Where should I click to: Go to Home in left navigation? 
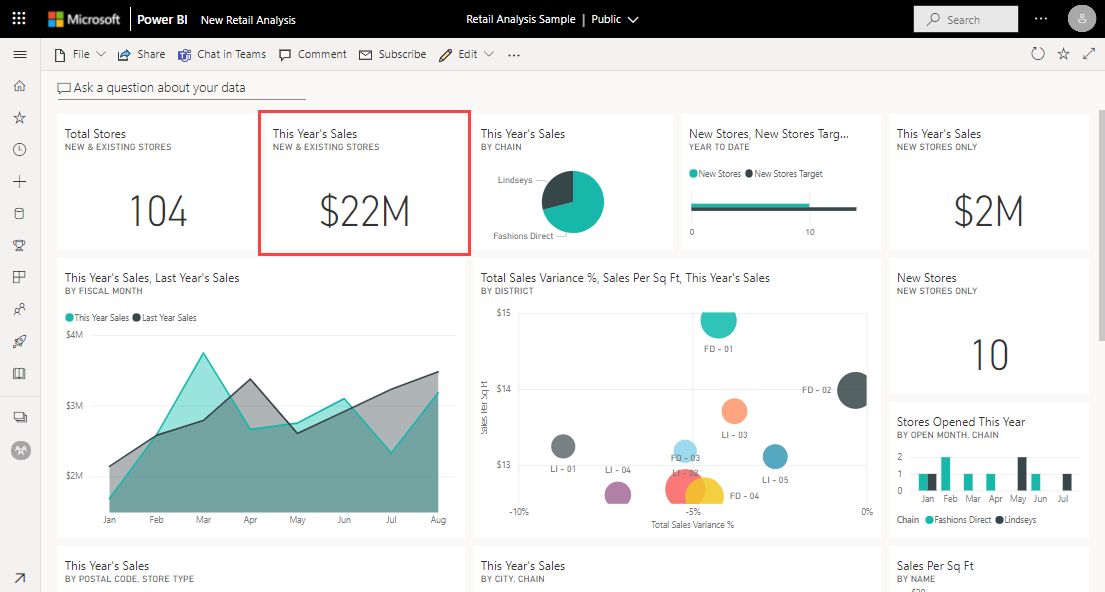pos(20,86)
